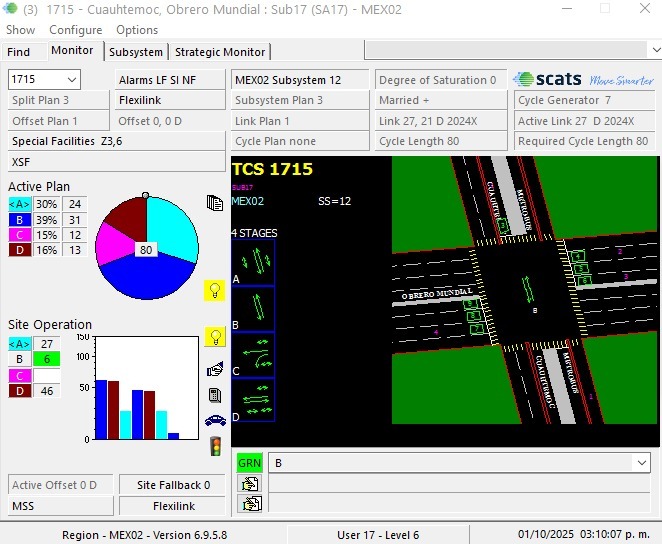This screenshot has height=544, width=662.
Task: Click the hand writing on multiple pages icon
Action: [250, 504]
